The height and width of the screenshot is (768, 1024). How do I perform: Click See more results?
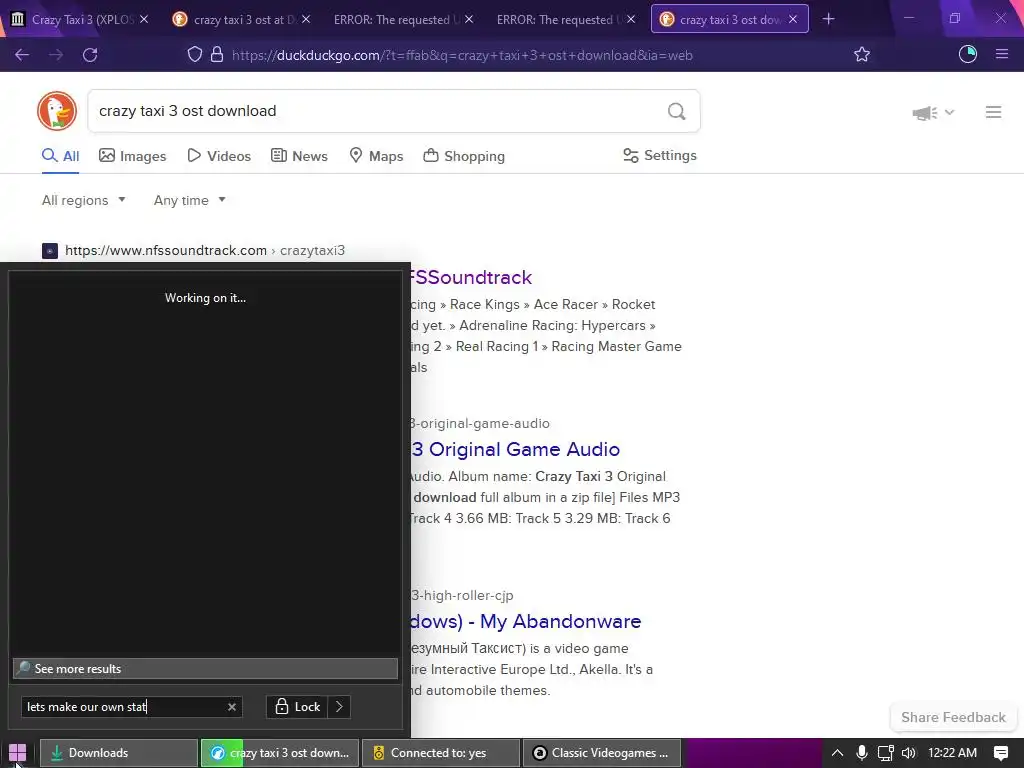205,669
